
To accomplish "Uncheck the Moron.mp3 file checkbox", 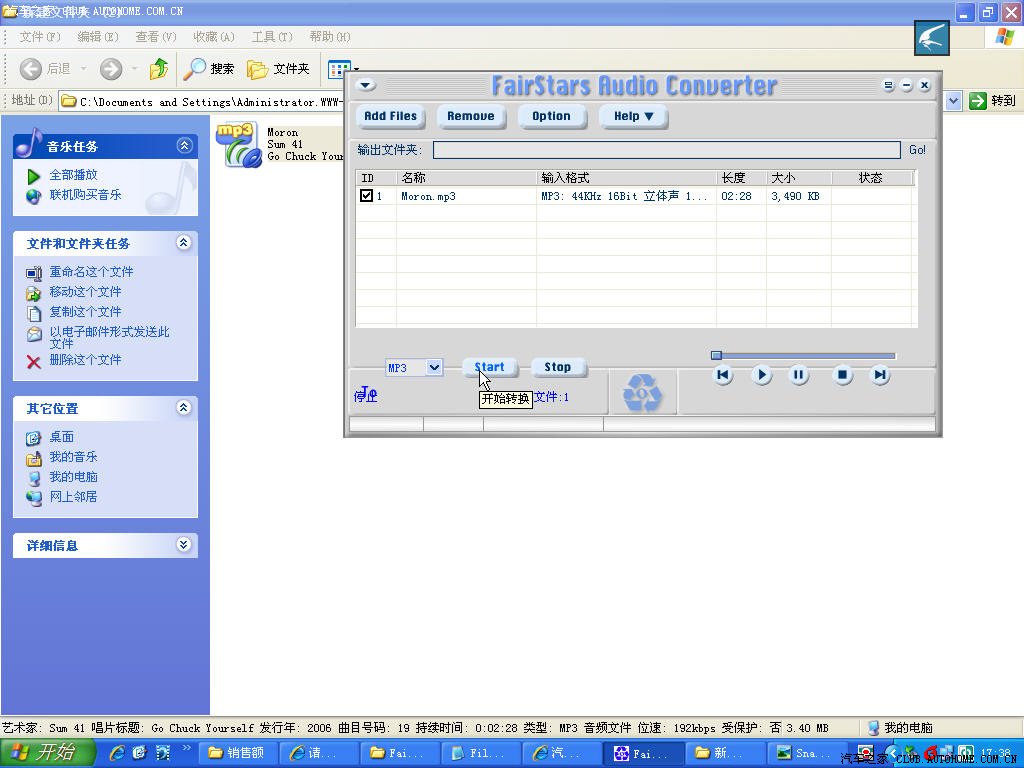I will (367, 196).
